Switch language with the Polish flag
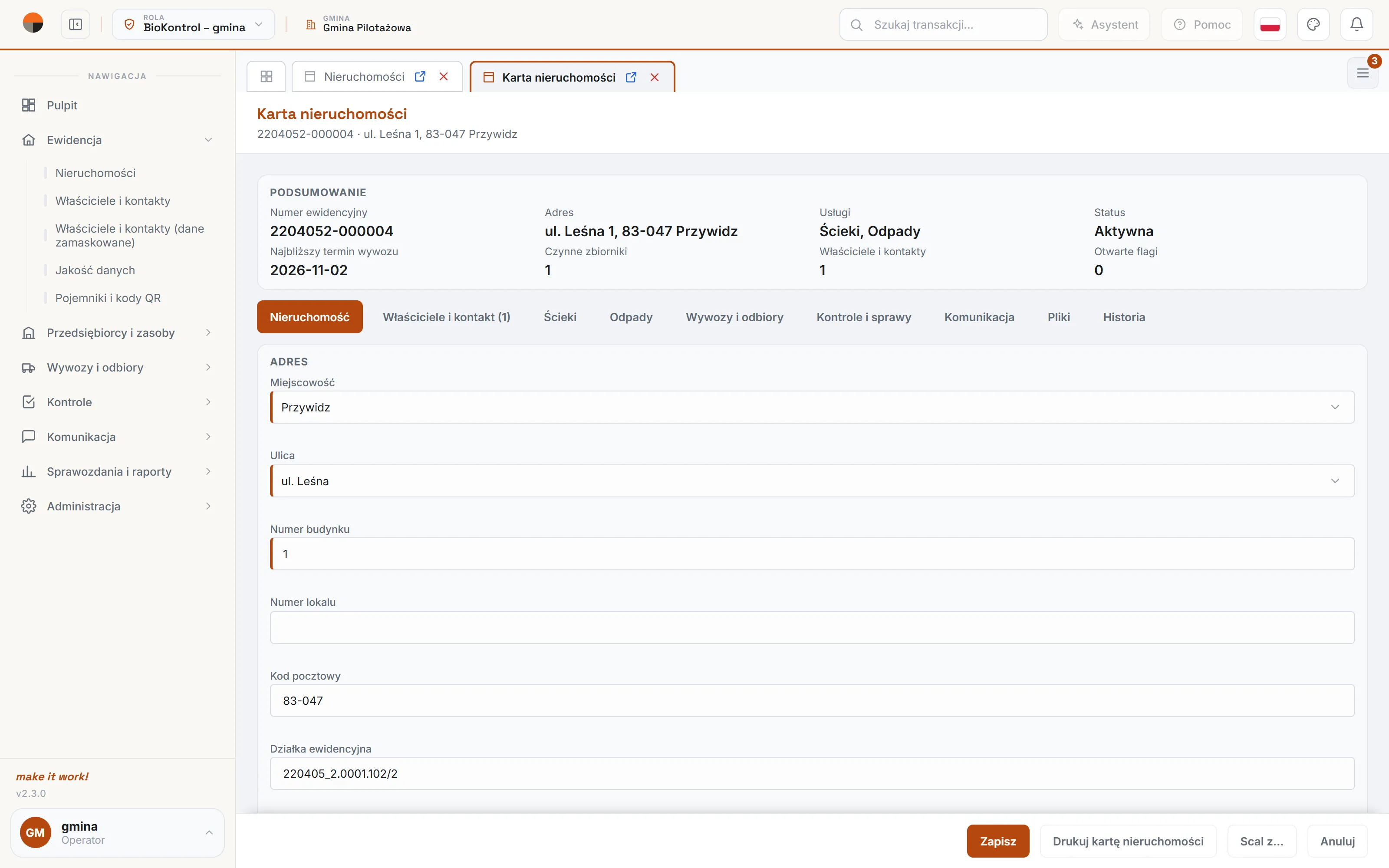 [1270, 25]
